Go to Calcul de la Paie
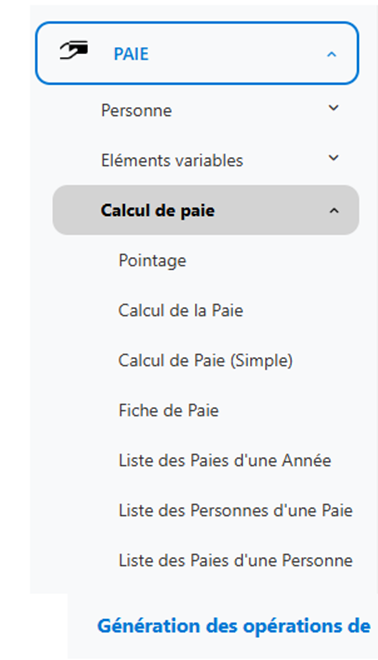Screen dimensions: 378x660 (181, 310)
